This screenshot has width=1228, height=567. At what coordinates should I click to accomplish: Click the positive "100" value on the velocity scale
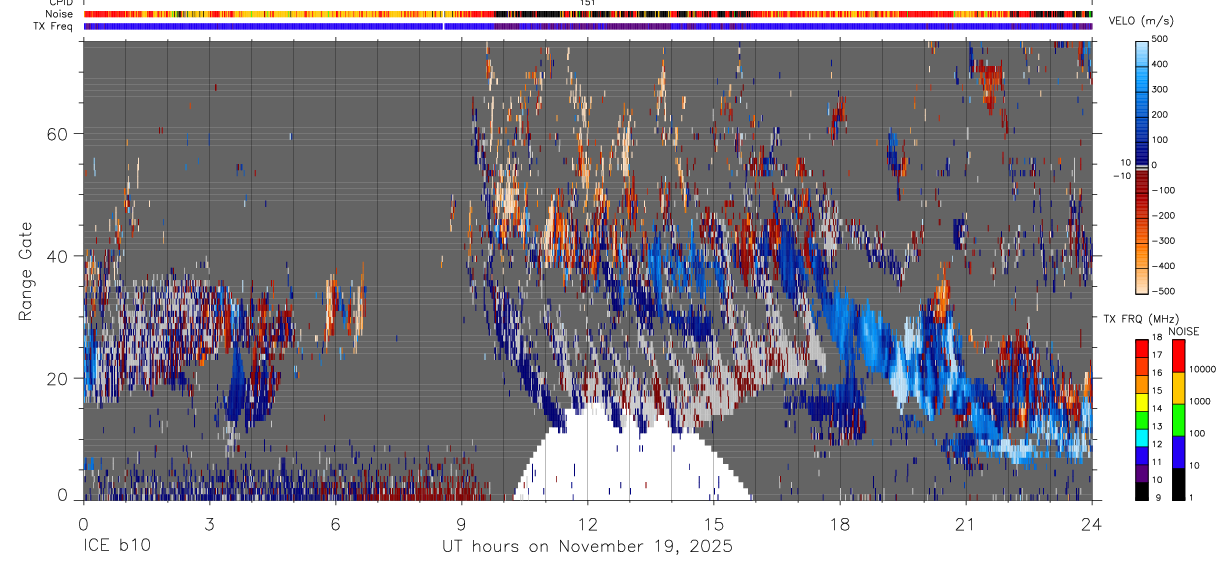click(x=1161, y=140)
